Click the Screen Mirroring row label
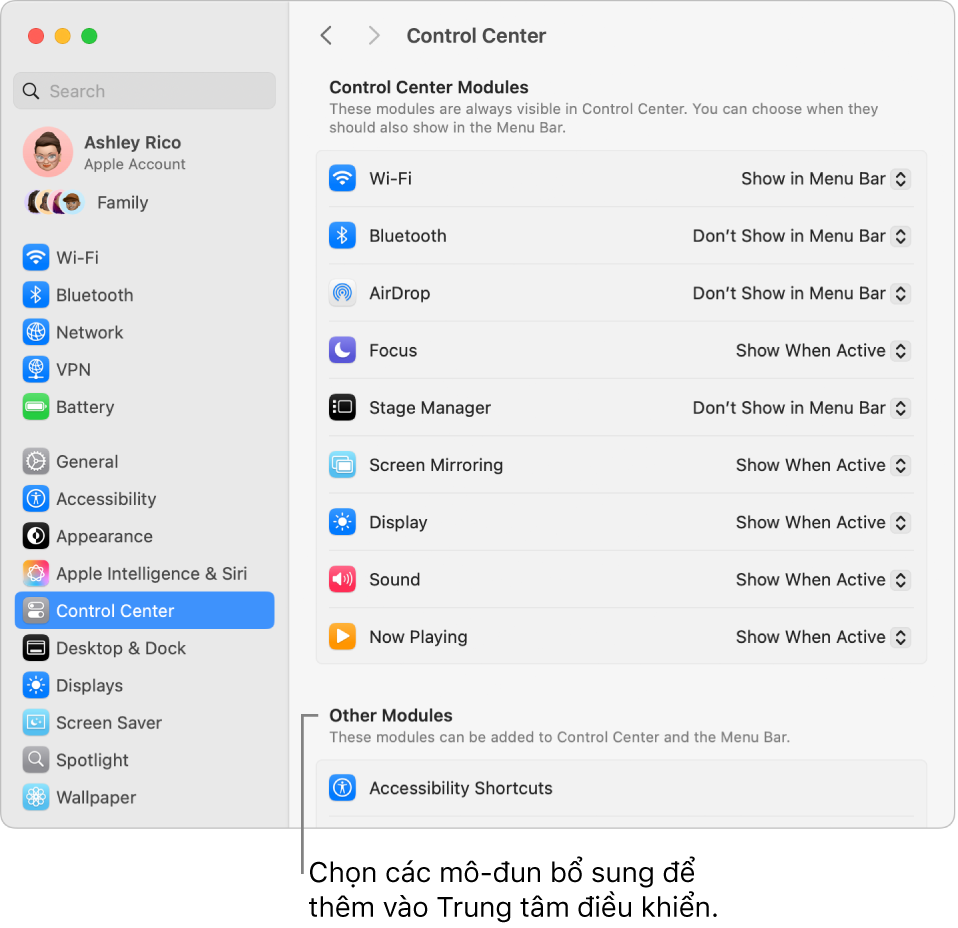958x928 pixels. pyautogui.click(x=436, y=465)
